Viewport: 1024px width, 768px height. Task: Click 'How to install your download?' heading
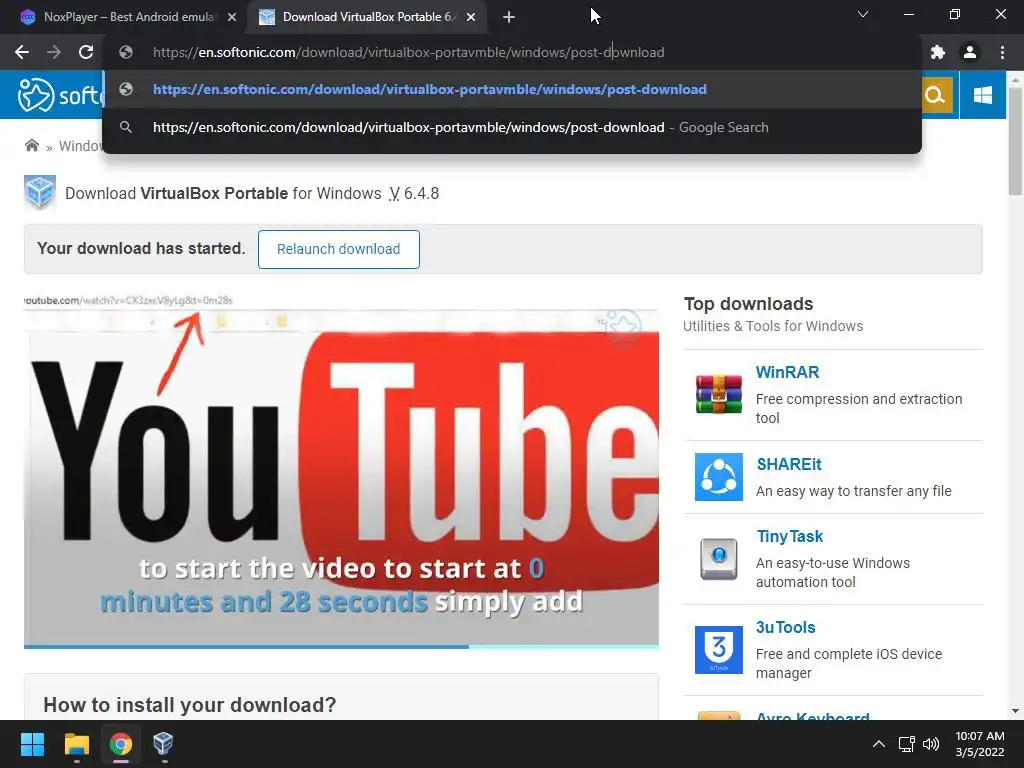coord(189,705)
